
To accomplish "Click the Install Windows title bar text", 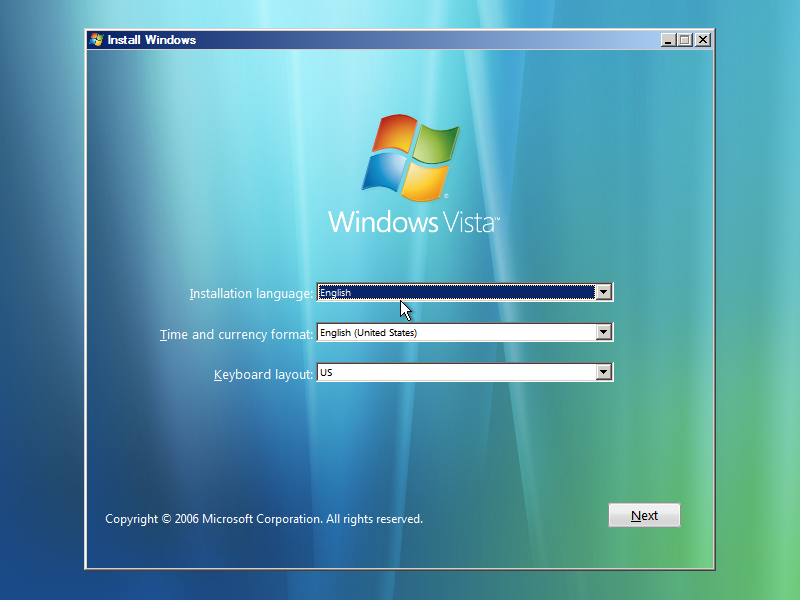I will pyautogui.click(x=150, y=40).
